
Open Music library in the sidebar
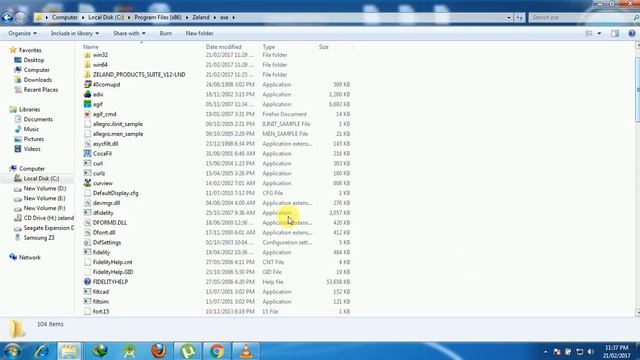(31, 129)
